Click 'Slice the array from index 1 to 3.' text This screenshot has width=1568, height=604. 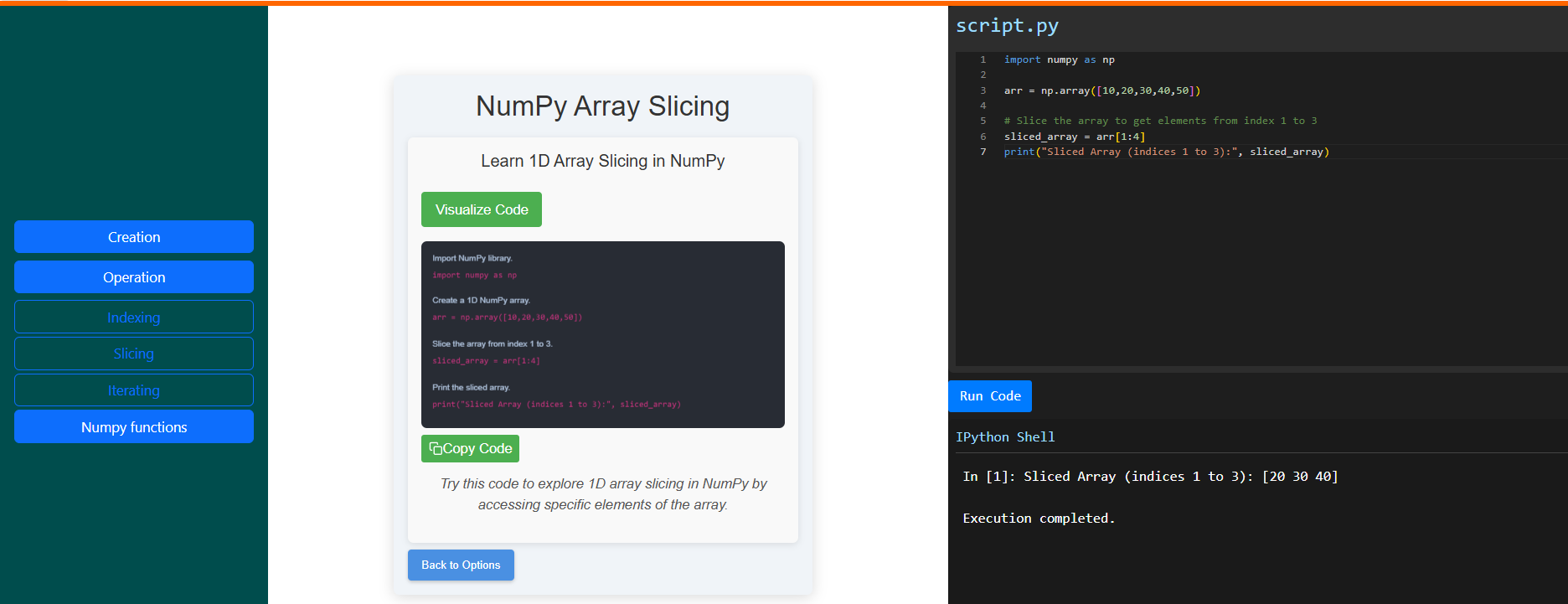[x=493, y=343]
